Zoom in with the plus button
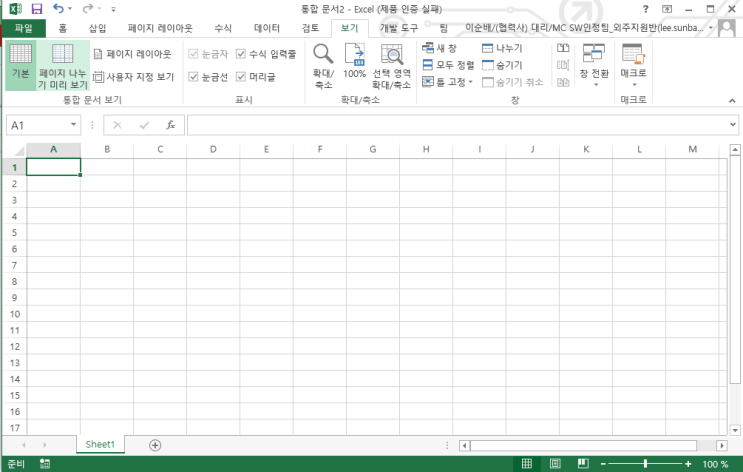Image resolution: width=743 pixels, height=472 pixels. tap(688, 464)
